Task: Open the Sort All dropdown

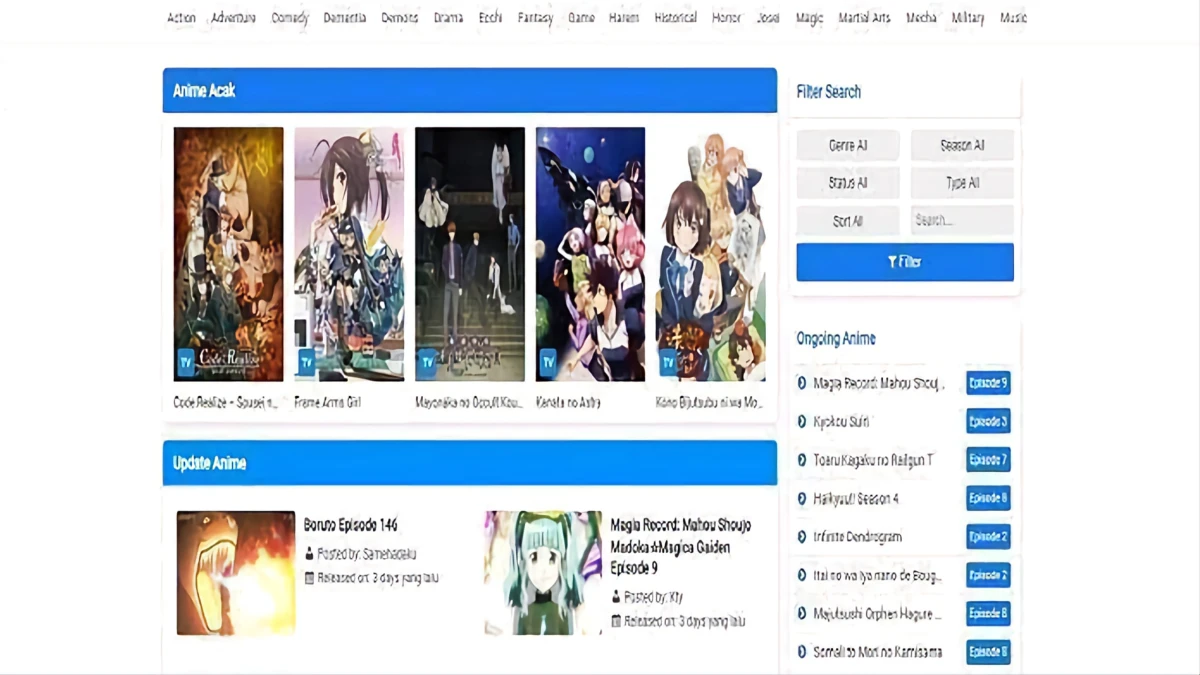Action: coord(848,221)
